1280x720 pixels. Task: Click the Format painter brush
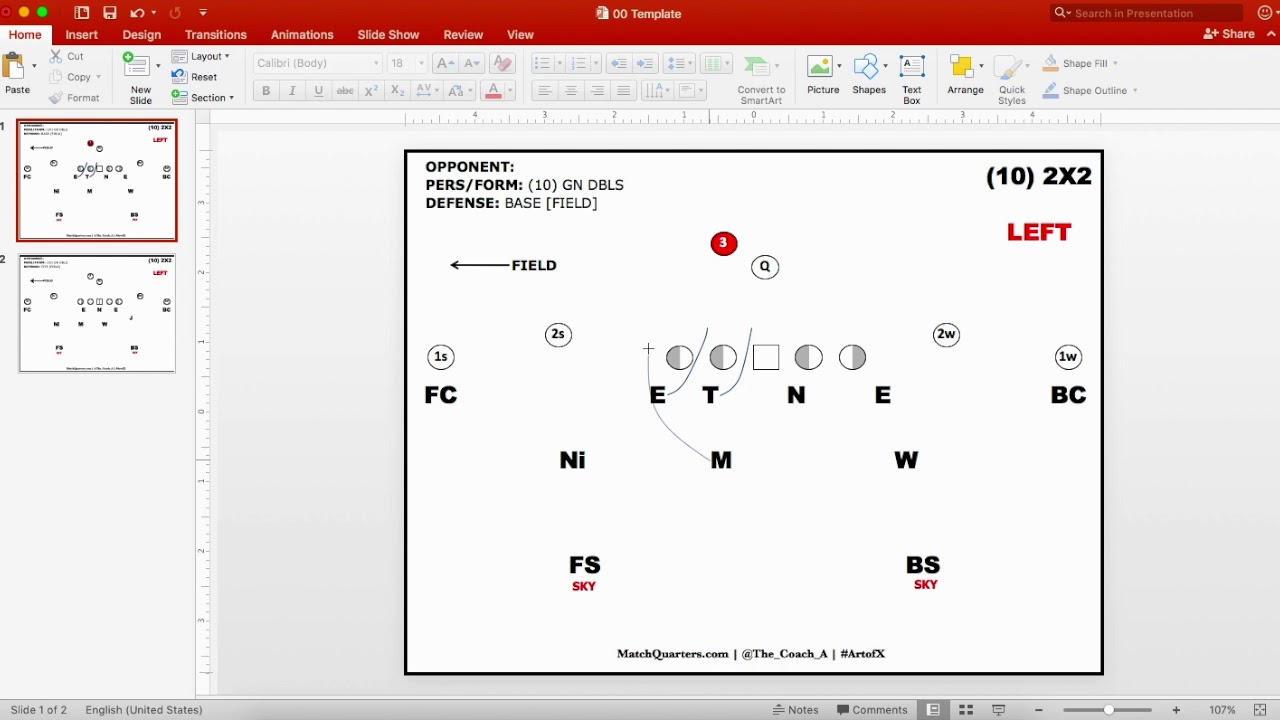(75, 98)
